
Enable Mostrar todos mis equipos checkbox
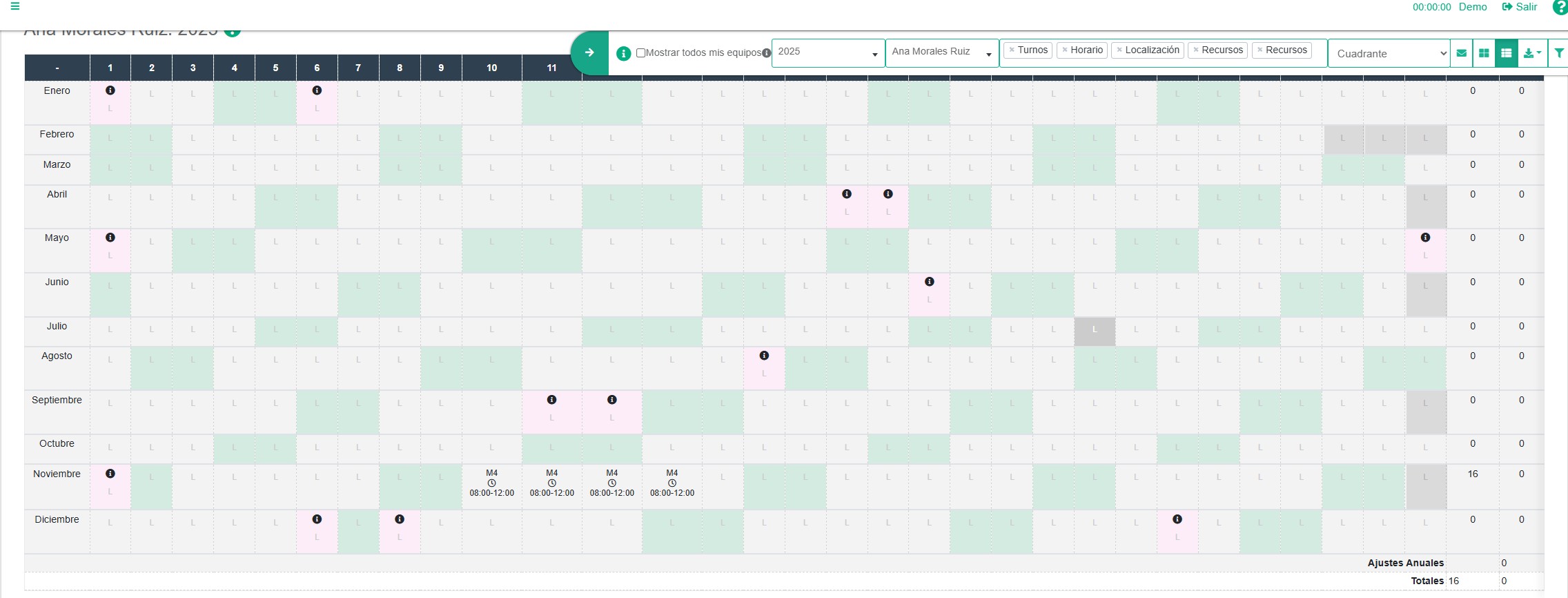[x=640, y=53]
